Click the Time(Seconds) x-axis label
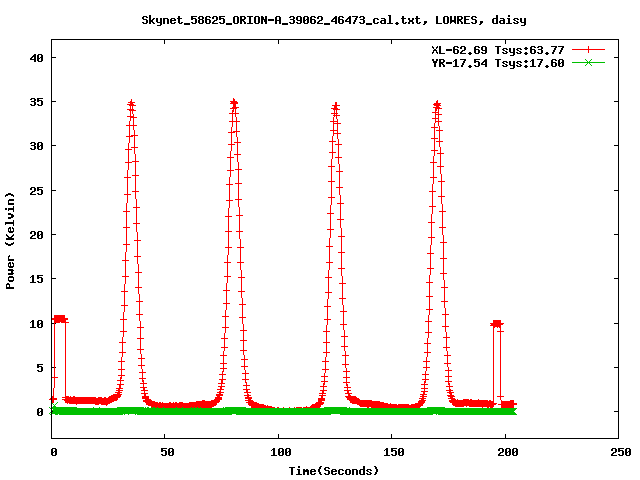Viewport: 640px width, 480px height. (x=333, y=471)
